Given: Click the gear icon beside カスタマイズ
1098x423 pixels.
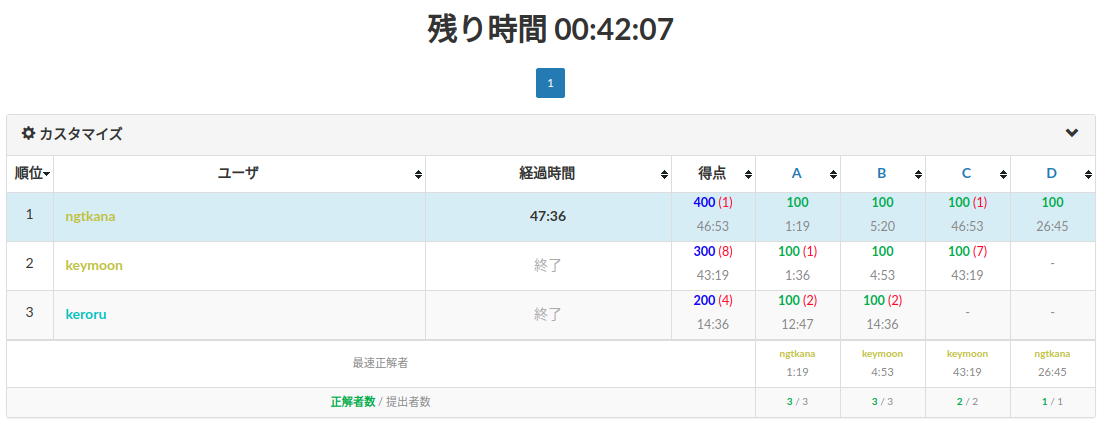Looking at the screenshot, I should [x=28, y=133].
